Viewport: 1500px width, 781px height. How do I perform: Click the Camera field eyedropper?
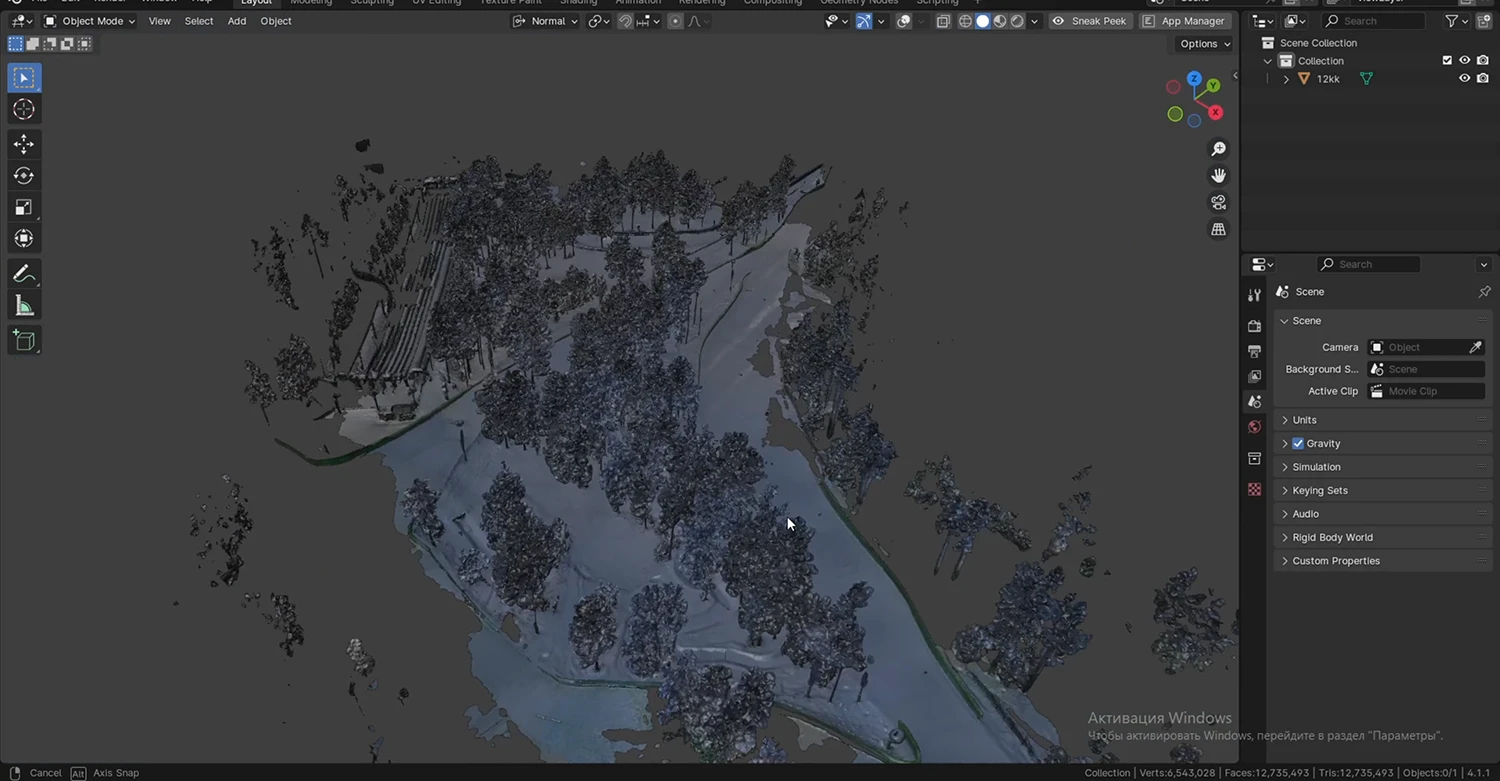point(1475,347)
